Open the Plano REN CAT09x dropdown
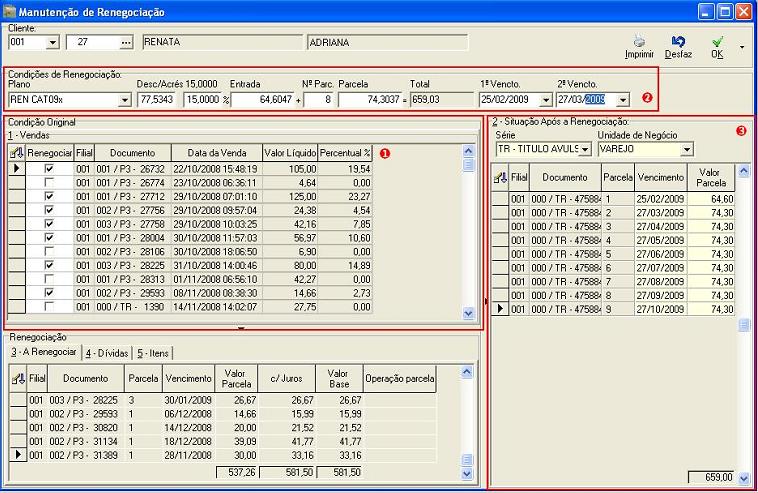758x493 pixels. click(124, 100)
